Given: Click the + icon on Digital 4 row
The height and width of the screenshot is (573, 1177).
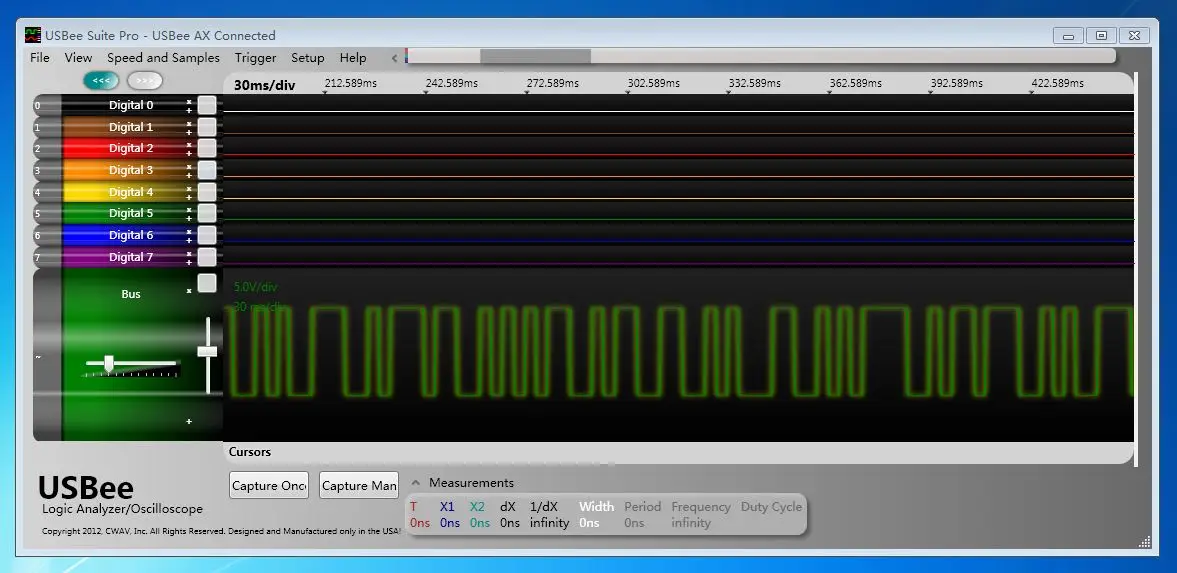Looking at the screenshot, I should coord(189,197).
